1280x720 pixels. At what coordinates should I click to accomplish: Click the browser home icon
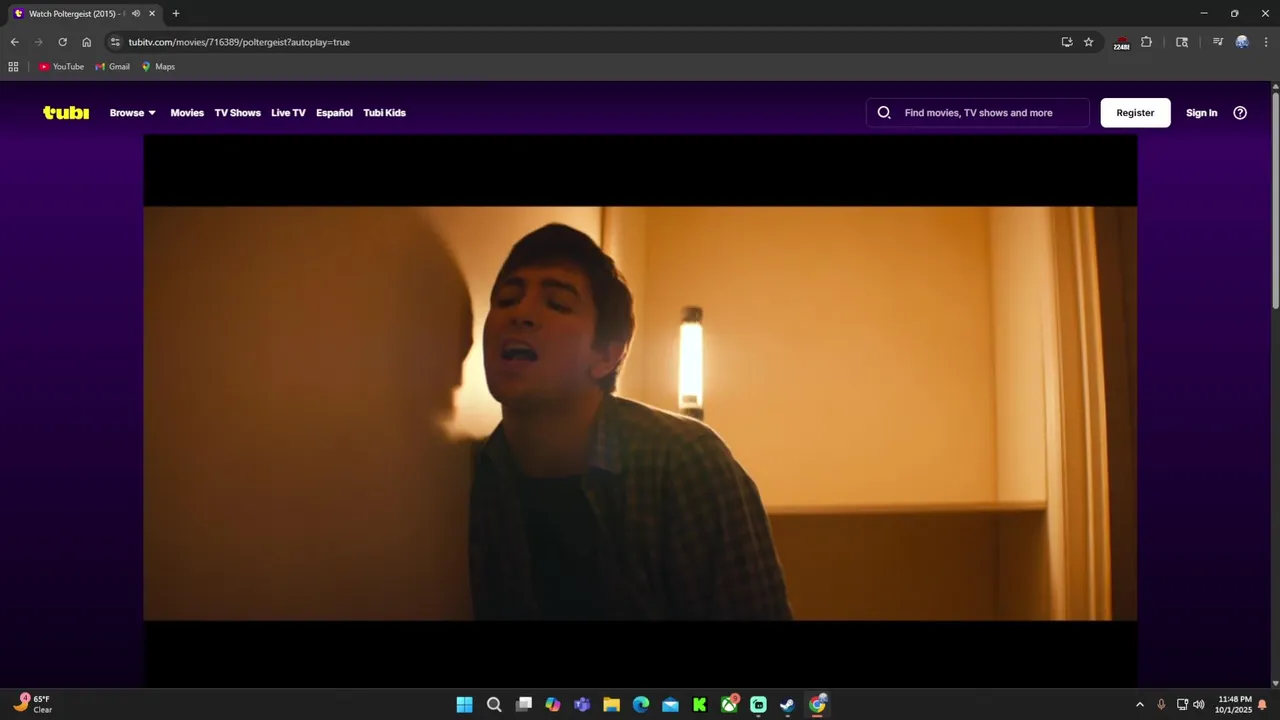[x=86, y=42]
